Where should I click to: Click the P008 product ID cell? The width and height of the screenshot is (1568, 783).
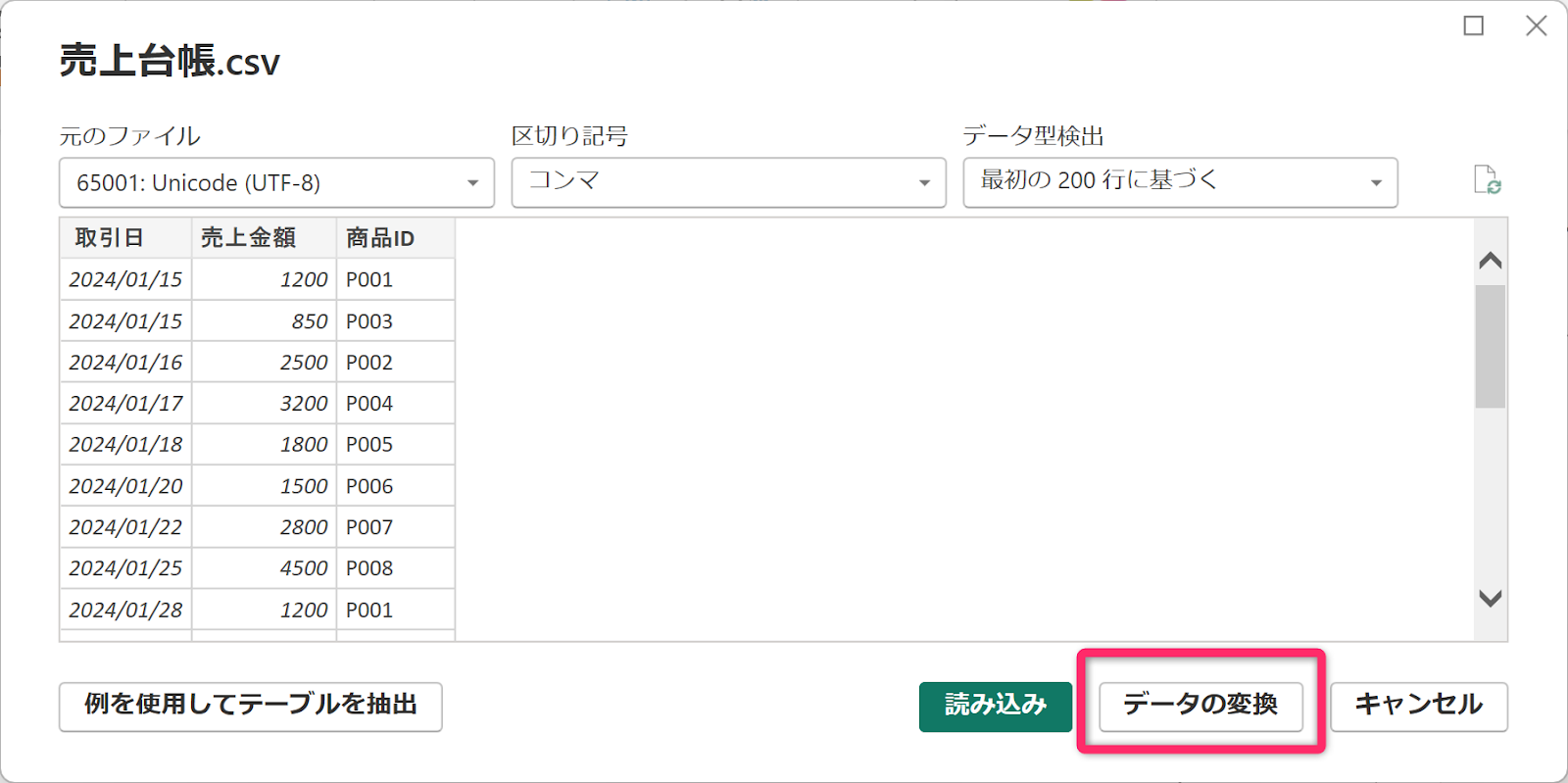coord(395,568)
